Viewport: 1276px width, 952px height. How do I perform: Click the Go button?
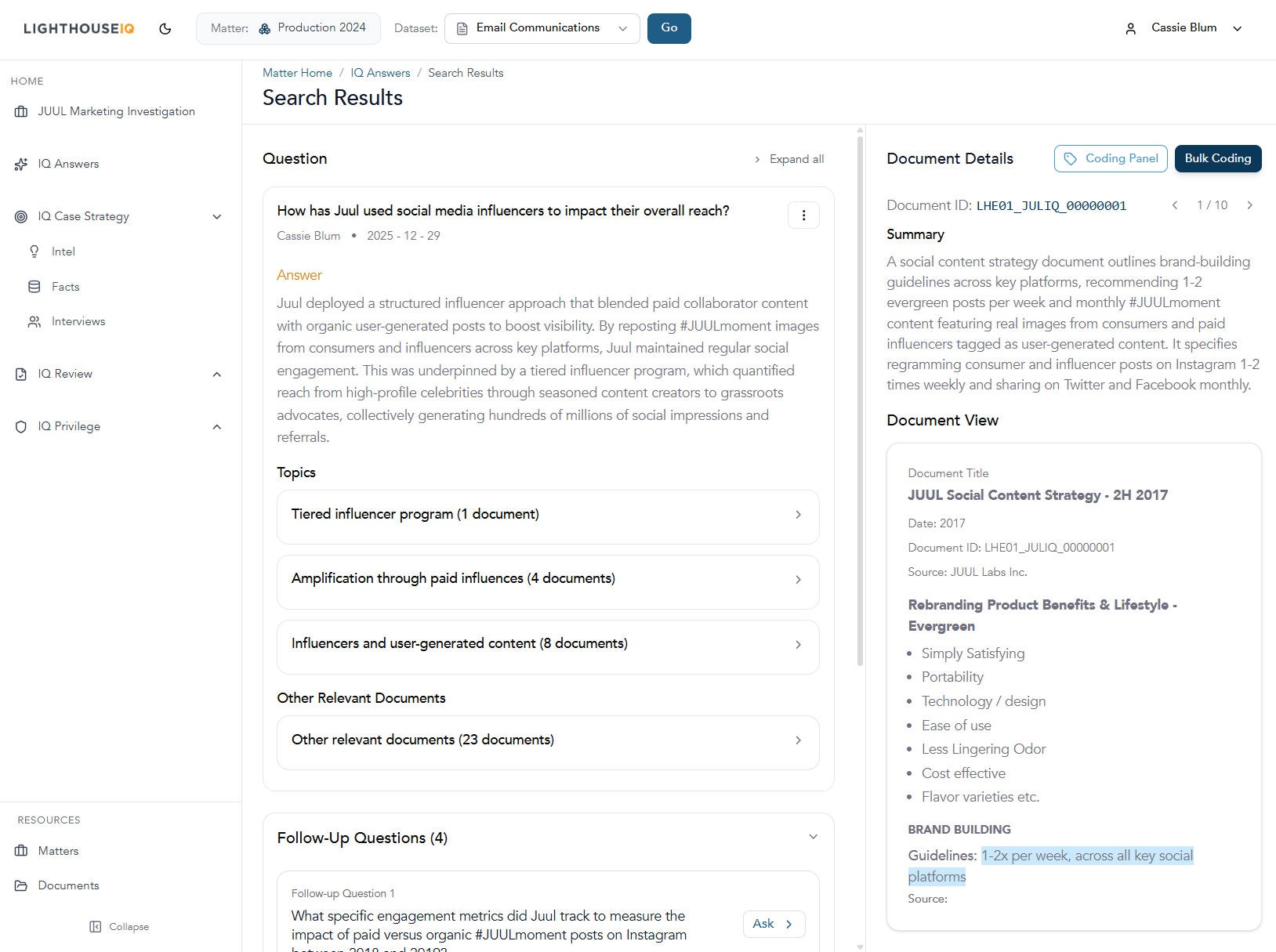[x=669, y=28]
